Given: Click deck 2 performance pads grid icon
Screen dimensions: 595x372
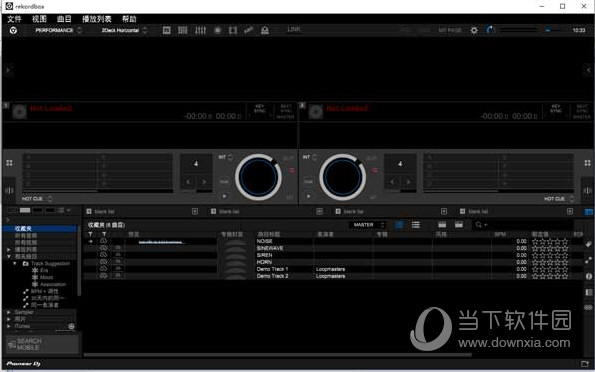Looking at the screenshot, I should point(587,163).
